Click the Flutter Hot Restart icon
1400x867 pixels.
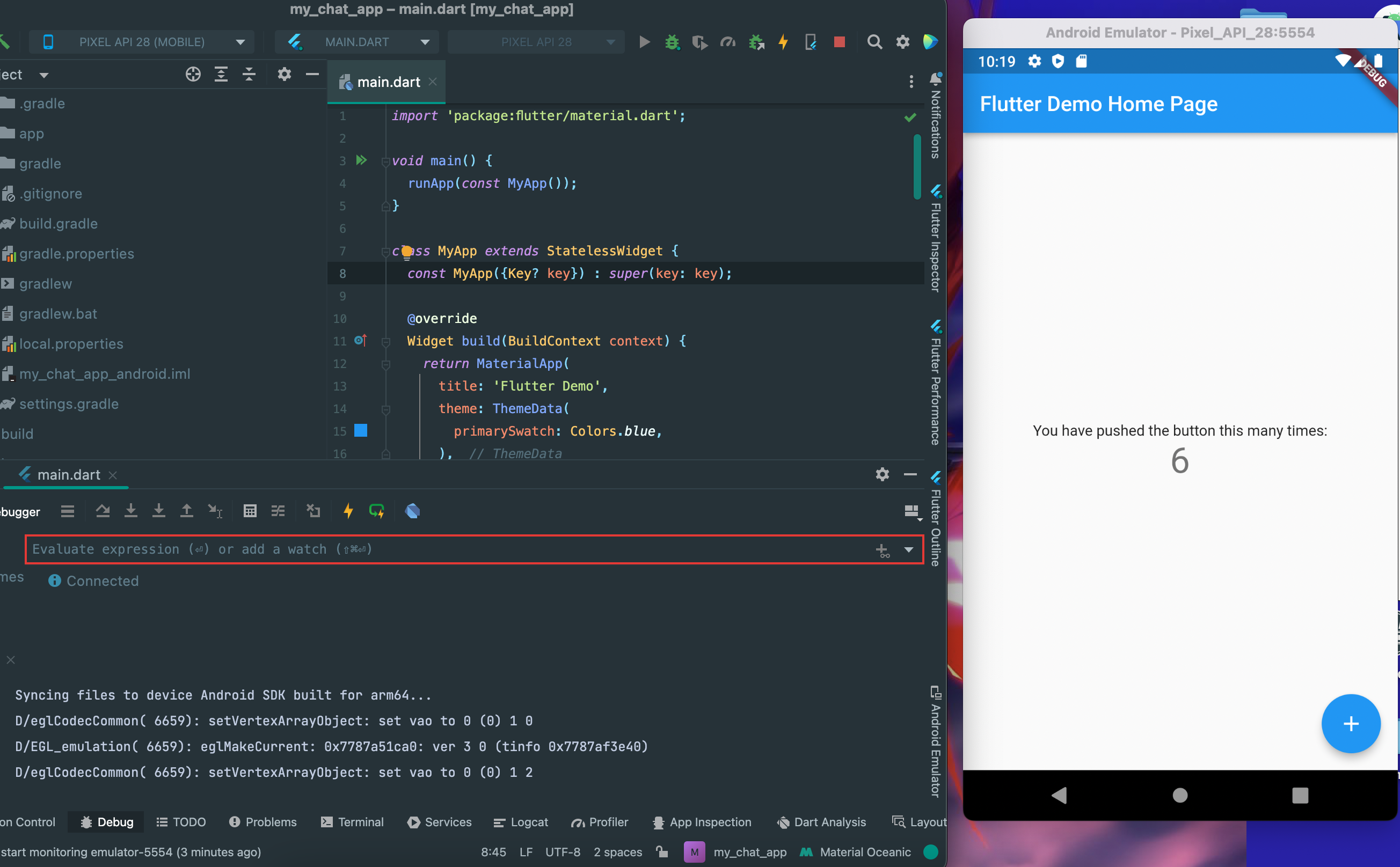coord(376,511)
